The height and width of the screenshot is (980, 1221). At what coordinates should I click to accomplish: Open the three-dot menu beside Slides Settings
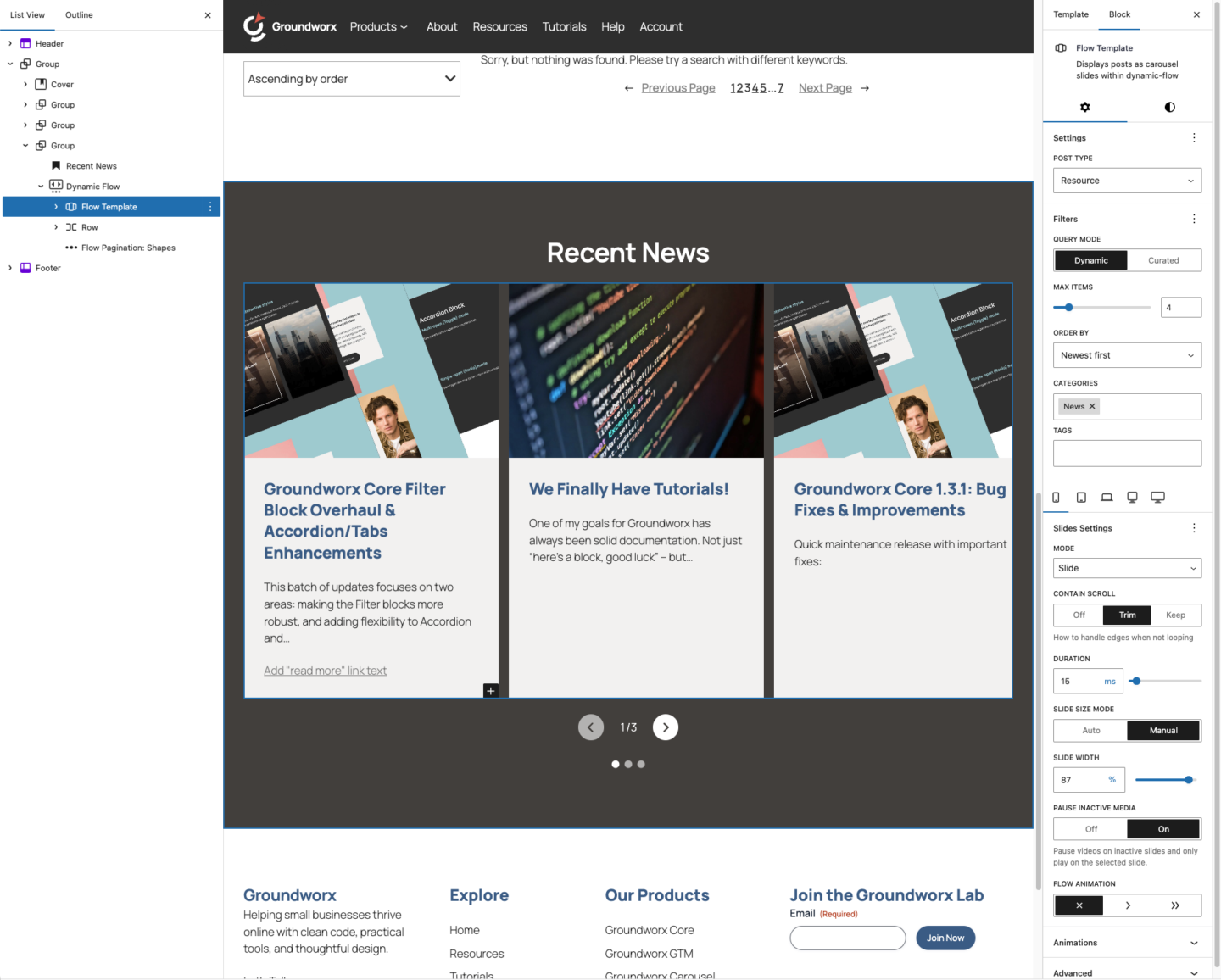[1194, 527]
